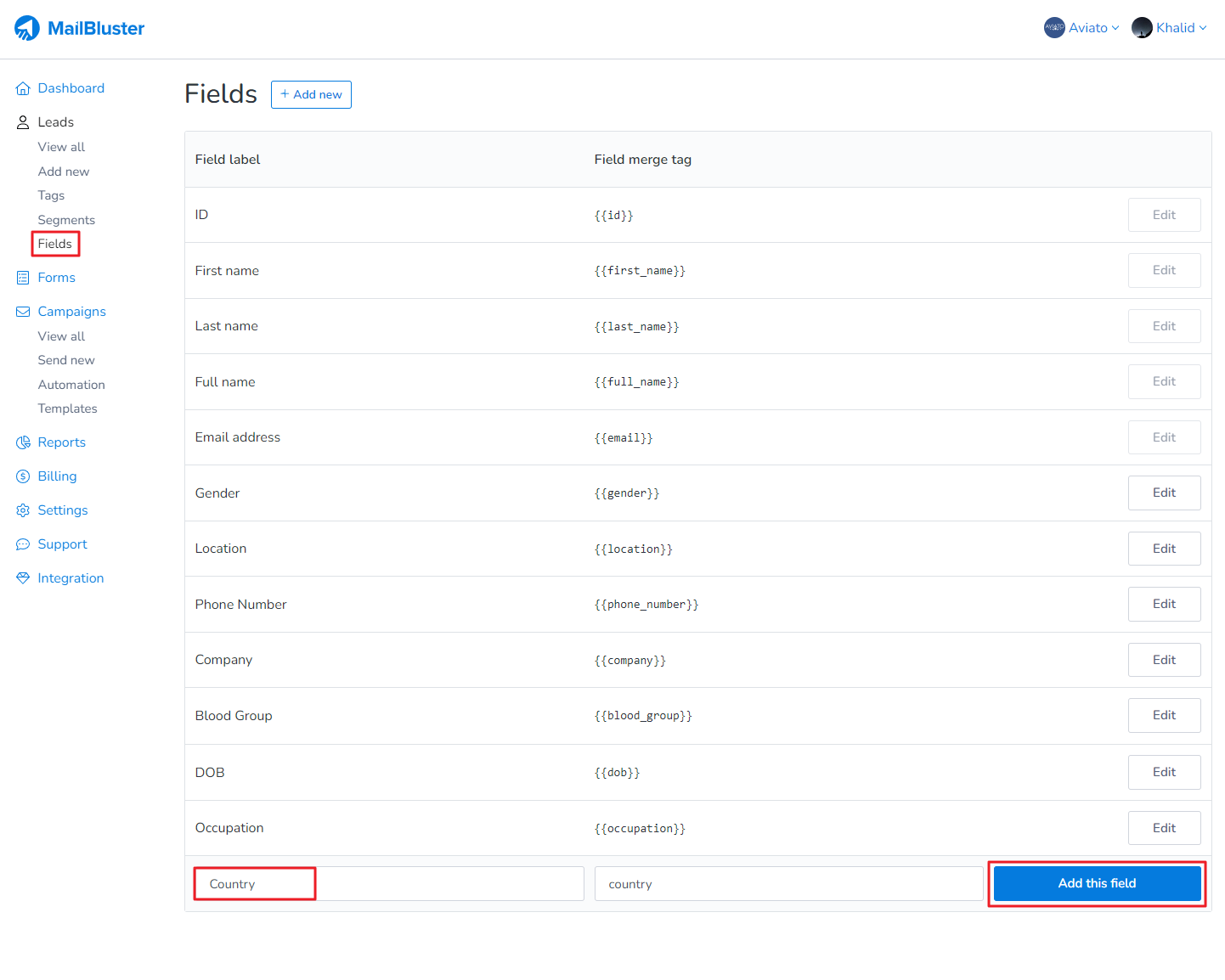Edit the Gender field

(1164, 493)
